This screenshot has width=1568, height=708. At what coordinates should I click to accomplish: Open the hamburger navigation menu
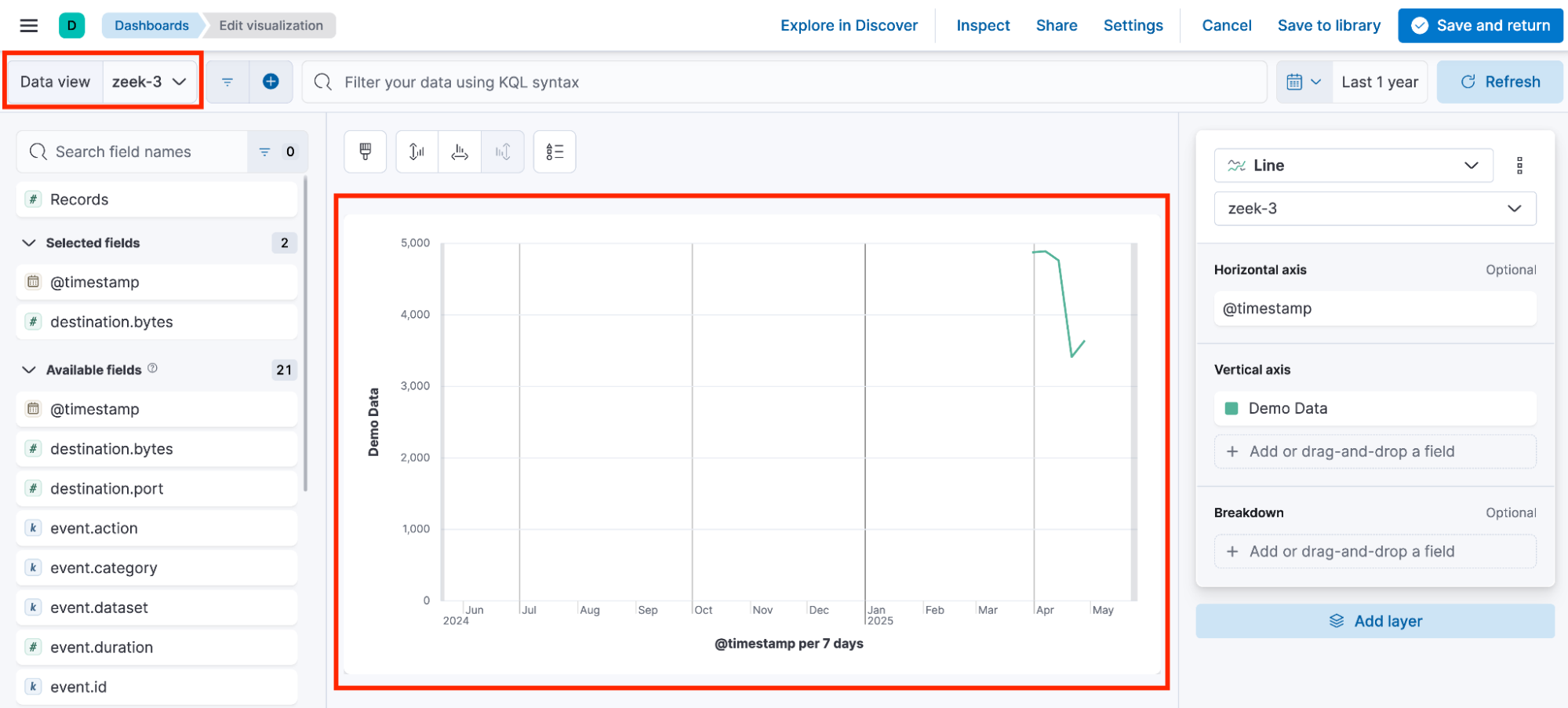tap(29, 26)
